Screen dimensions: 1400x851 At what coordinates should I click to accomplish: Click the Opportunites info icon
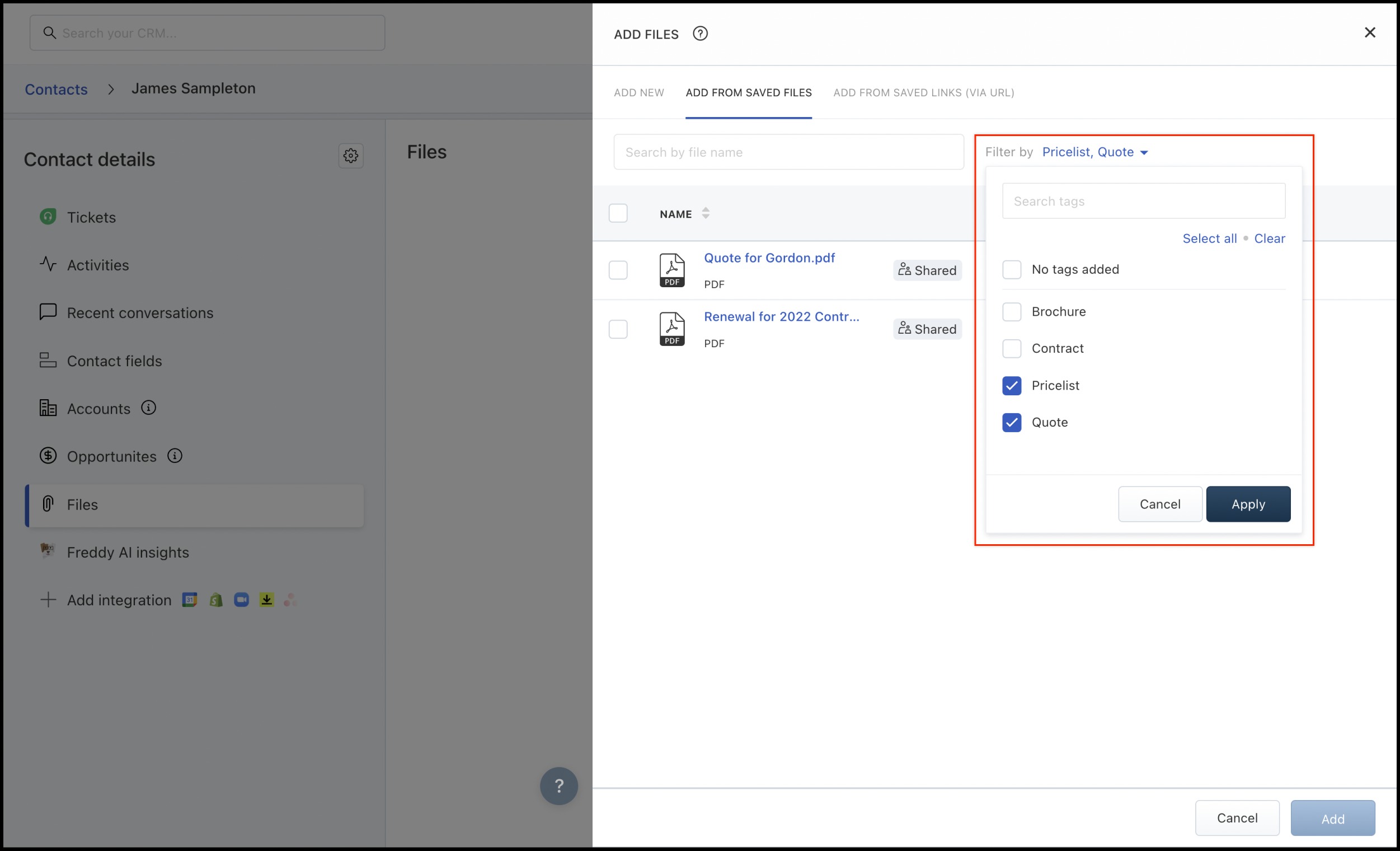[175, 456]
